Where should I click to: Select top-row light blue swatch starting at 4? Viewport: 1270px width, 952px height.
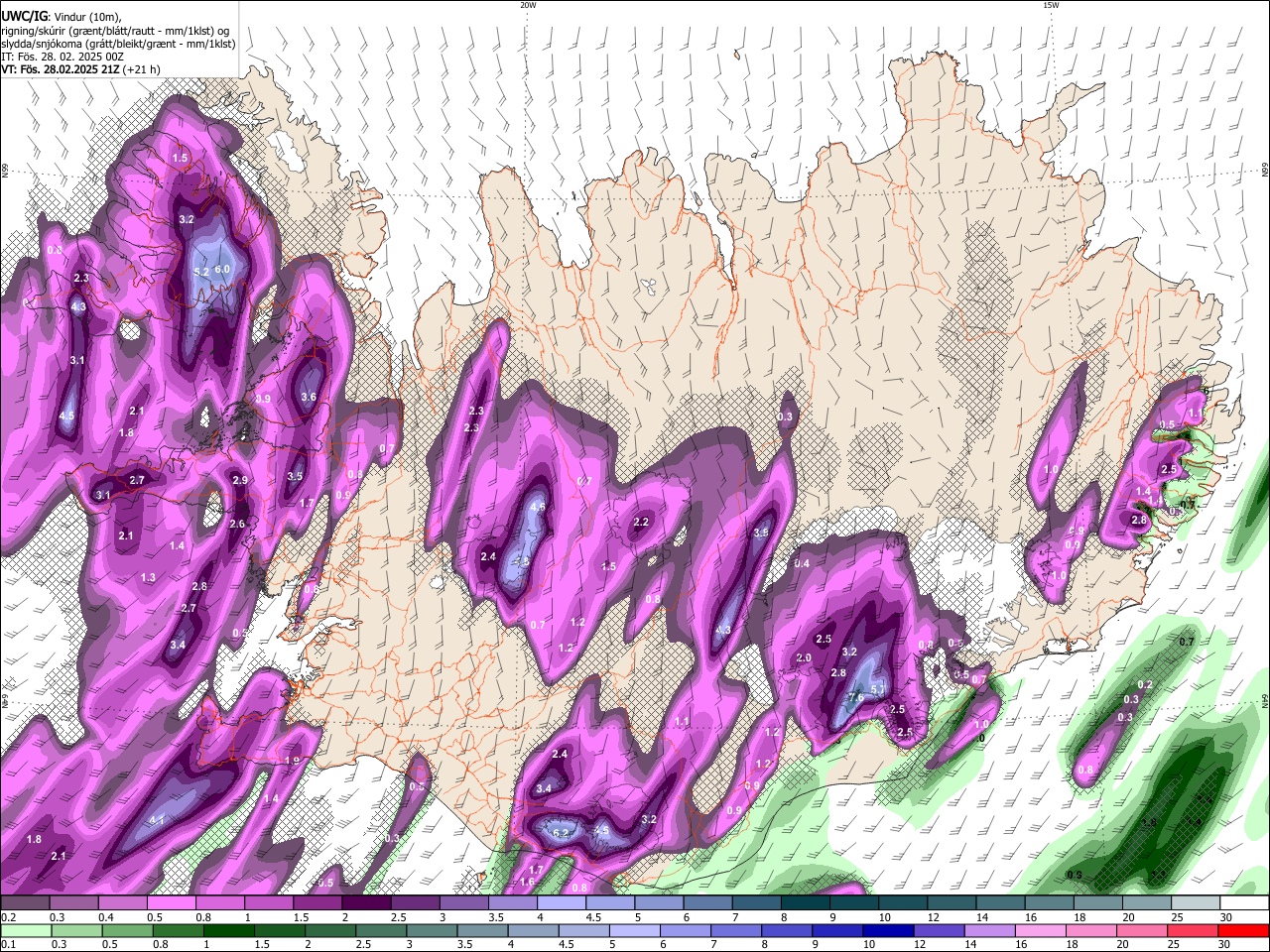pyautogui.click(x=562, y=902)
